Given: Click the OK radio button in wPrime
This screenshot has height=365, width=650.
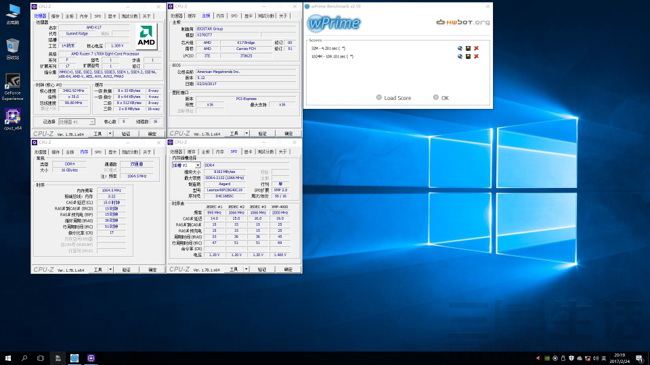Looking at the screenshot, I should pyautogui.click(x=435, y=97).
